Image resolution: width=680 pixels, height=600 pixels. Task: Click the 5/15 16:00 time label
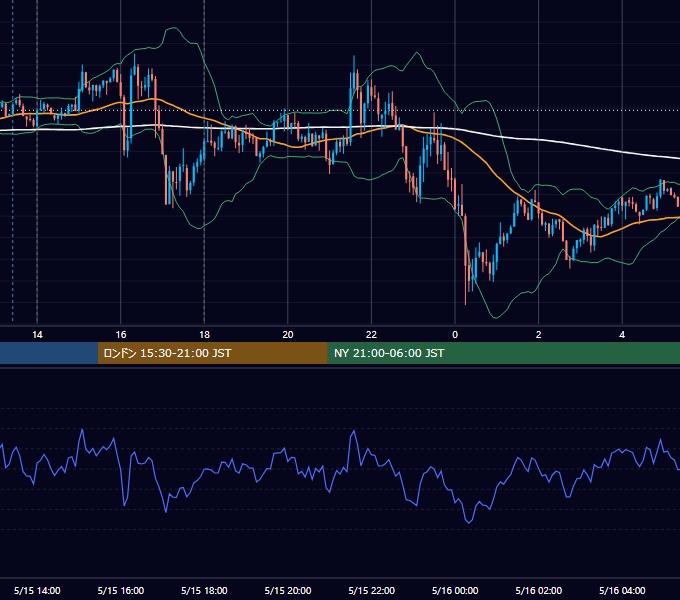point(121,590)
